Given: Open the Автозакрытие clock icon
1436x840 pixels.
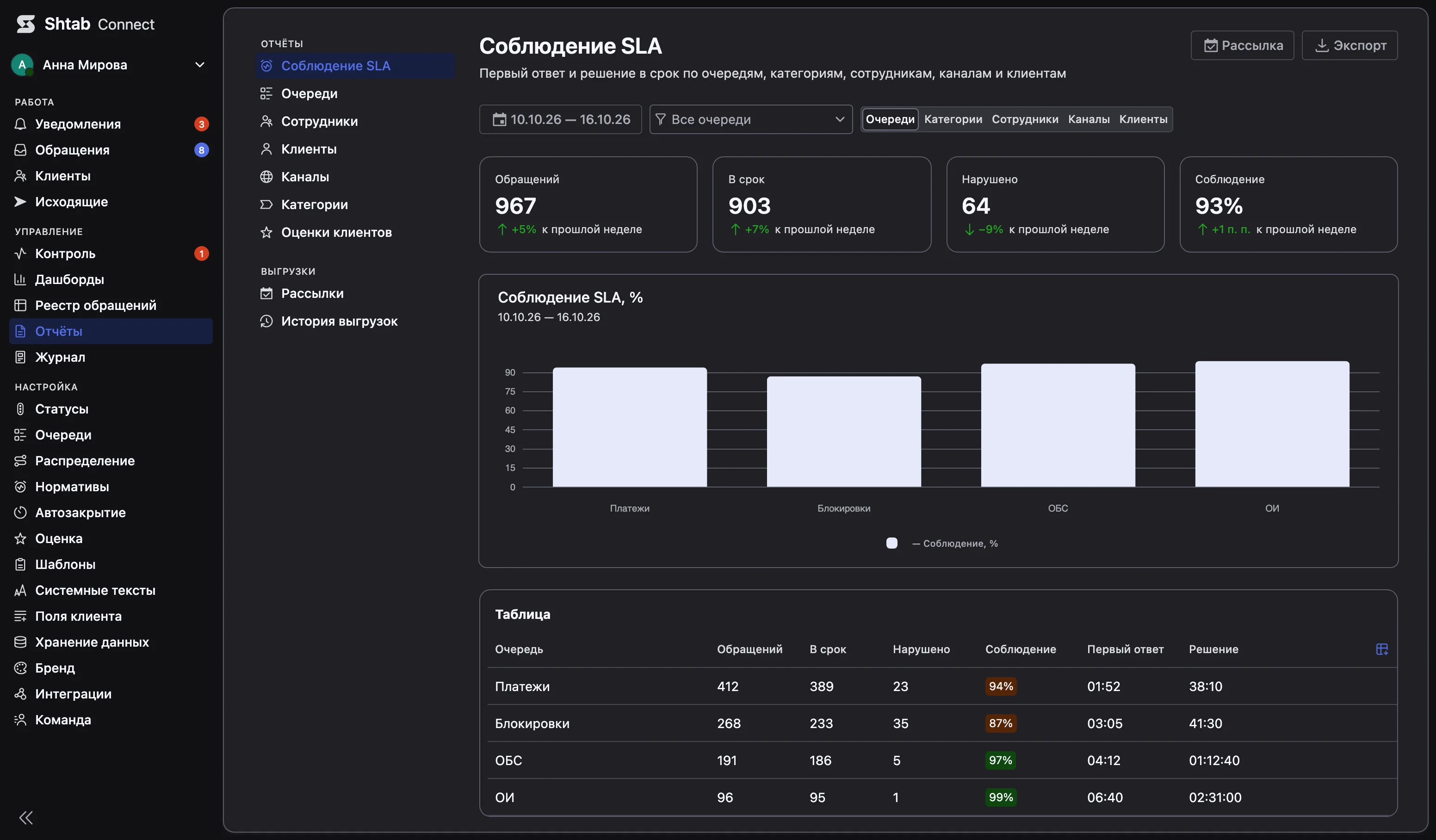Looking at the screenshot, I should click(x=20, y=513).
